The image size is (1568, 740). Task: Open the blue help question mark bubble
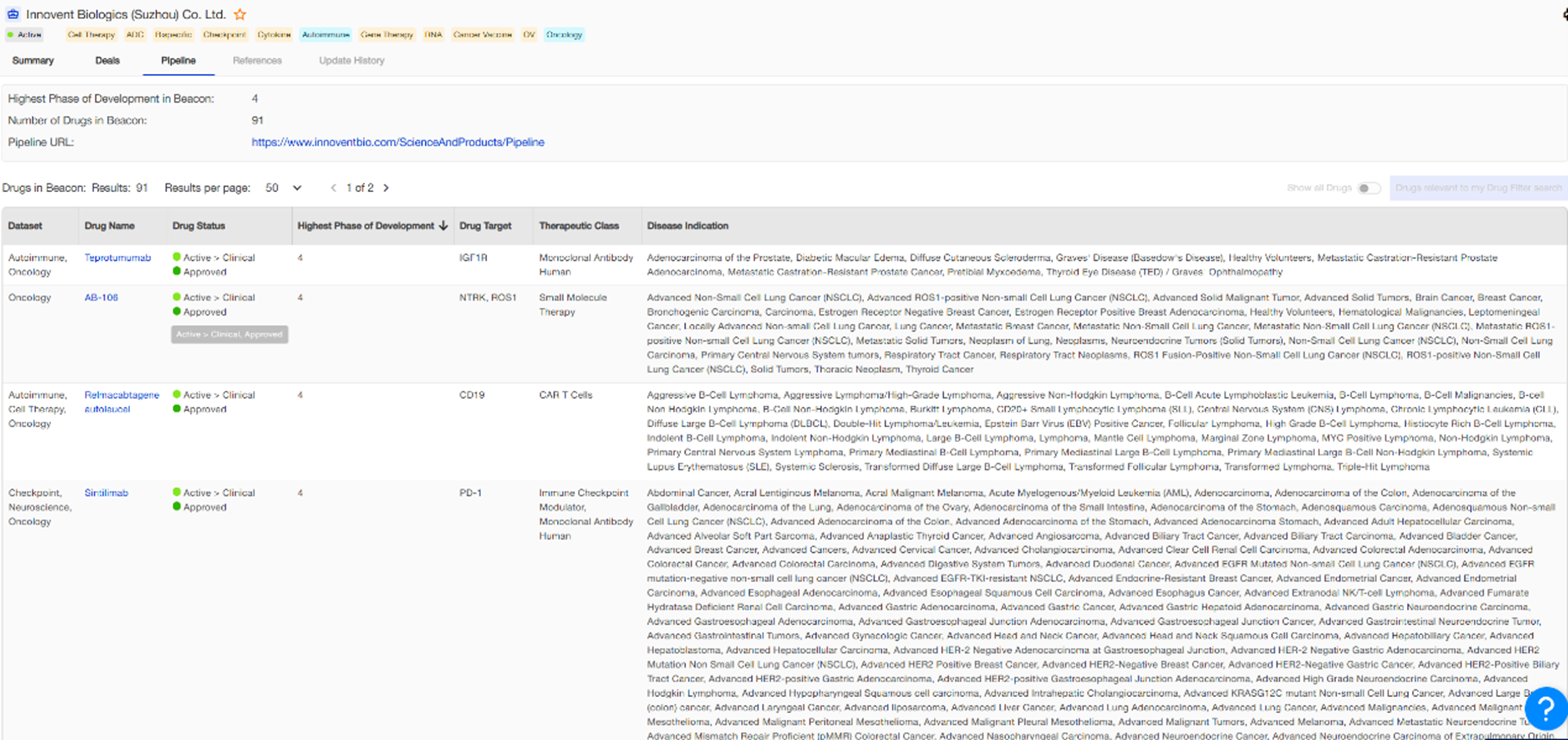pyautogui.click(x=1545, y=708)
